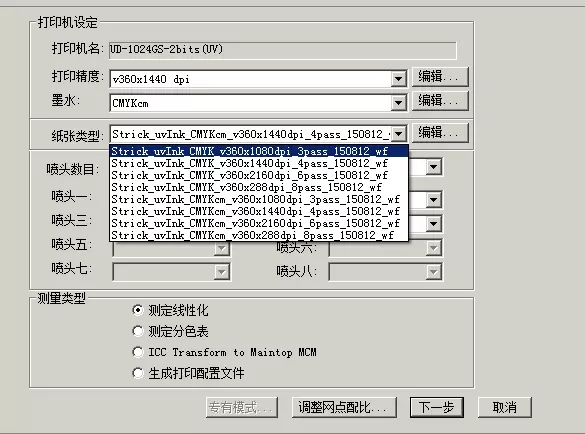The image size is (585, 434).
Task: Open the 喷头数目 dropdown arrow
Action: (x=434, y=167)
